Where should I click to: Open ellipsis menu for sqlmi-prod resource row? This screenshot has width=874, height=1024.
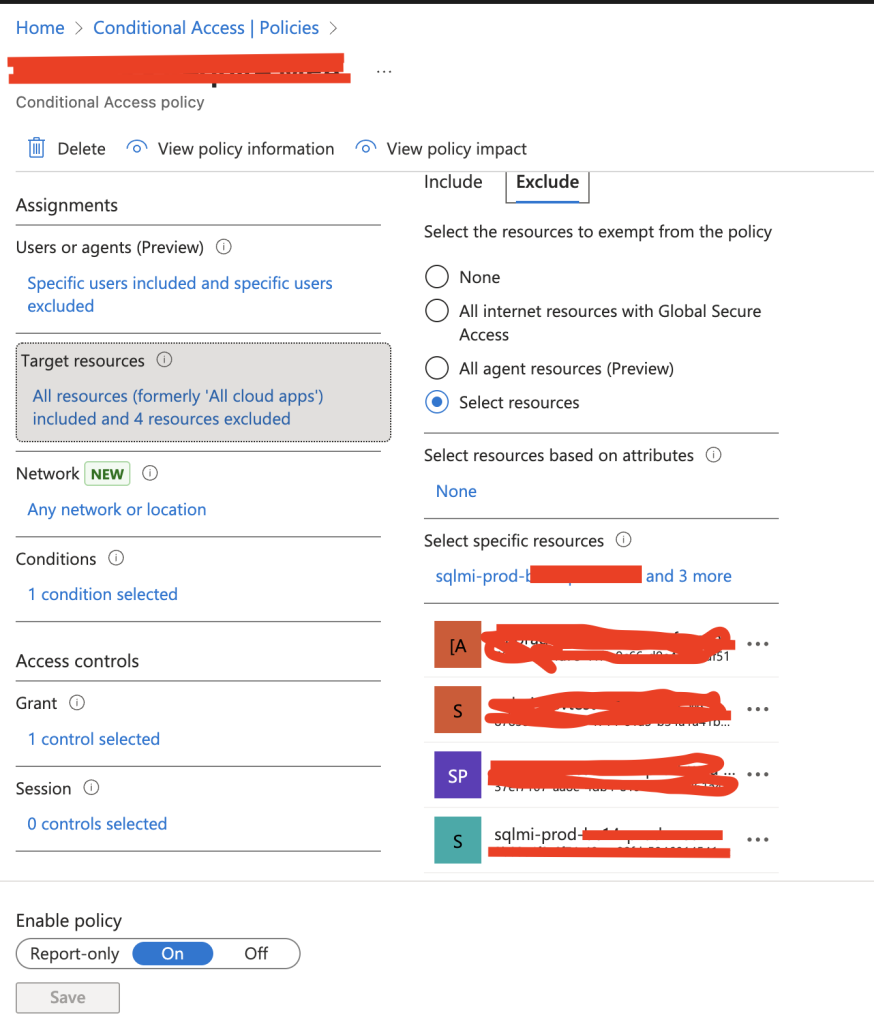(758, 840)
